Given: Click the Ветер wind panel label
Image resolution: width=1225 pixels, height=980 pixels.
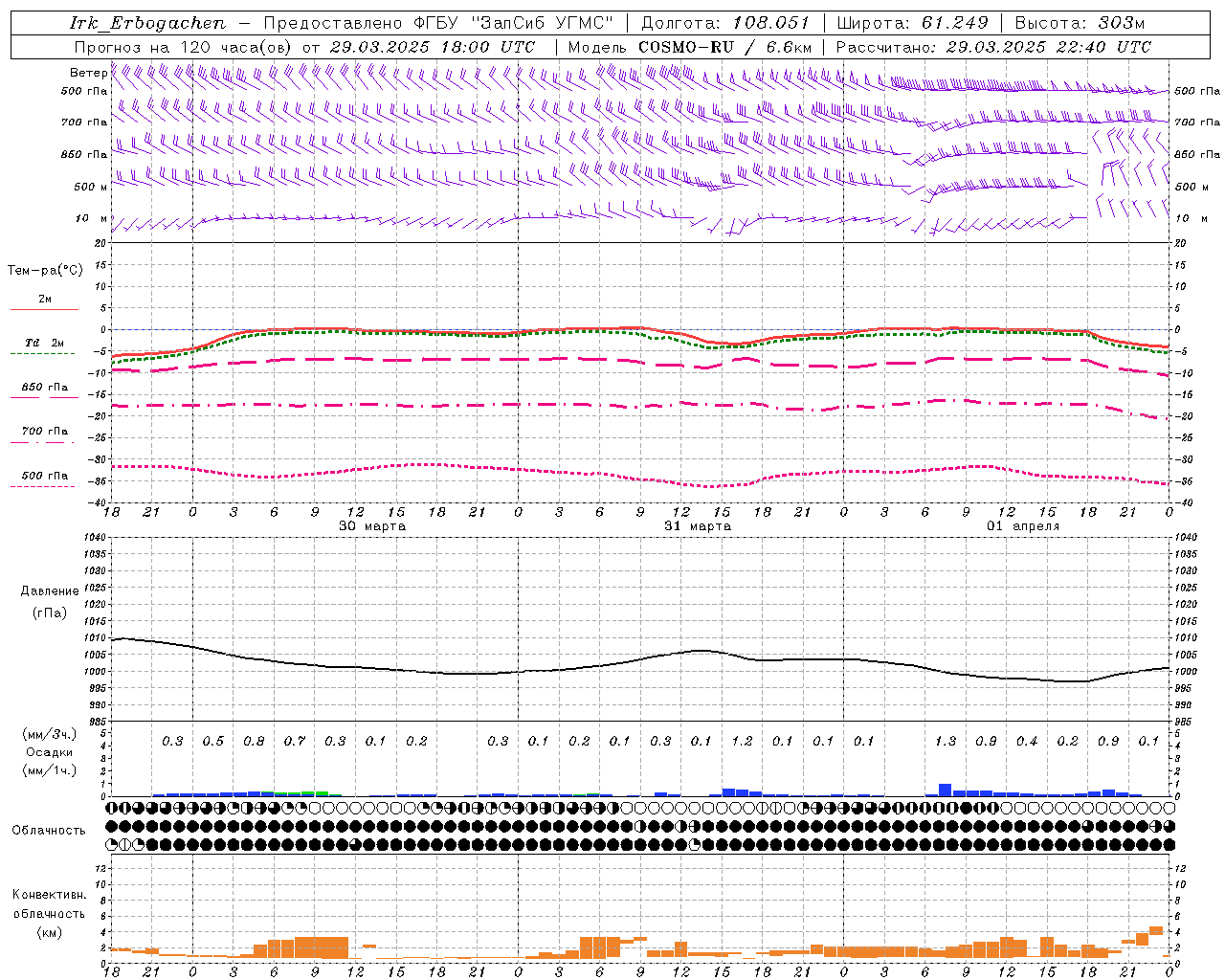Looking at the screenshot, I should pos(88,73).
